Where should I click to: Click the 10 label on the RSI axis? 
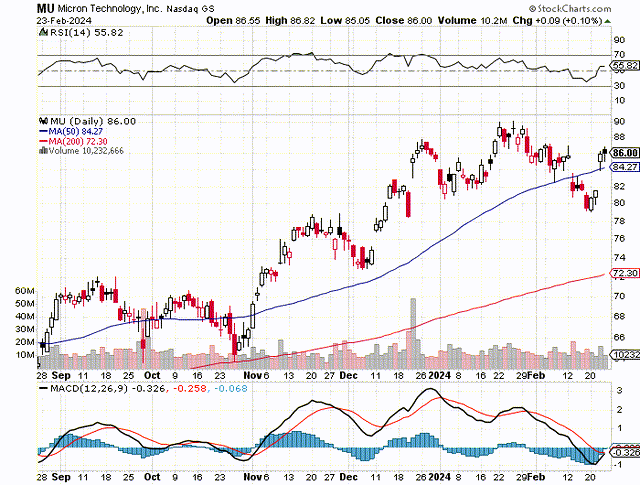[x=620, y=100]
